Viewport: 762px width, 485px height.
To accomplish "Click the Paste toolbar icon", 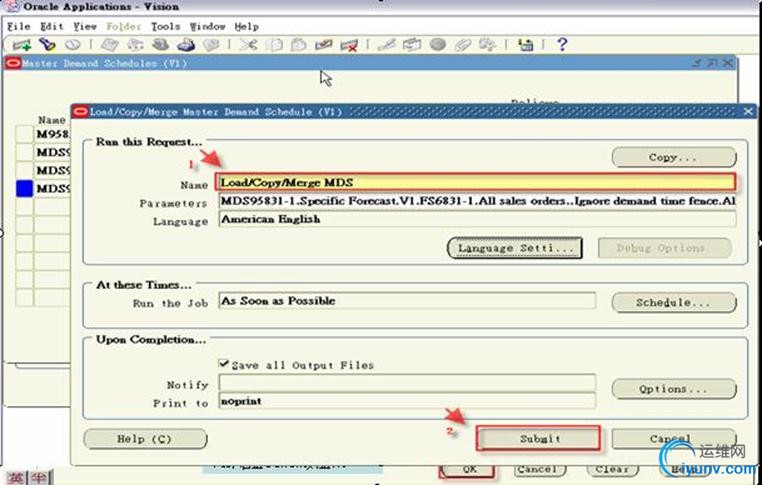I will tap(298, 45).
